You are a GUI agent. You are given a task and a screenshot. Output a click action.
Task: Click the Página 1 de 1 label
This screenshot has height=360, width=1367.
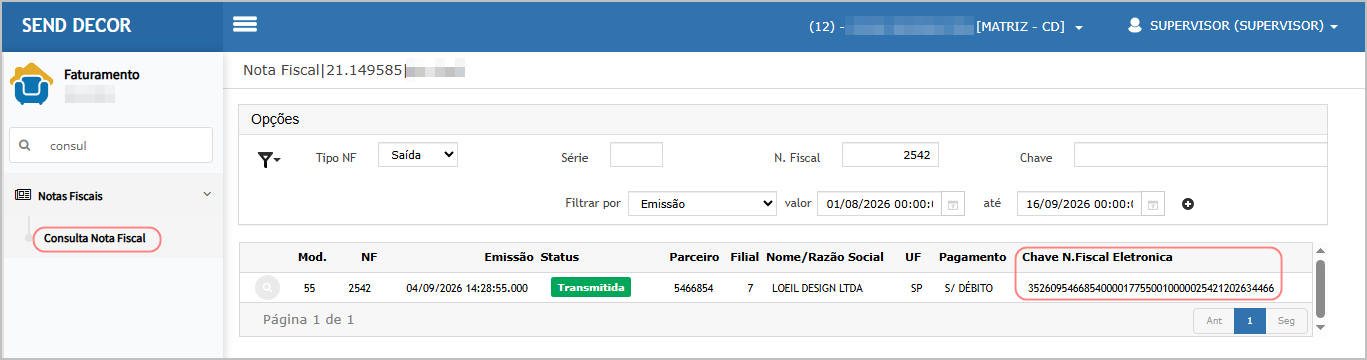click(308, 320)
